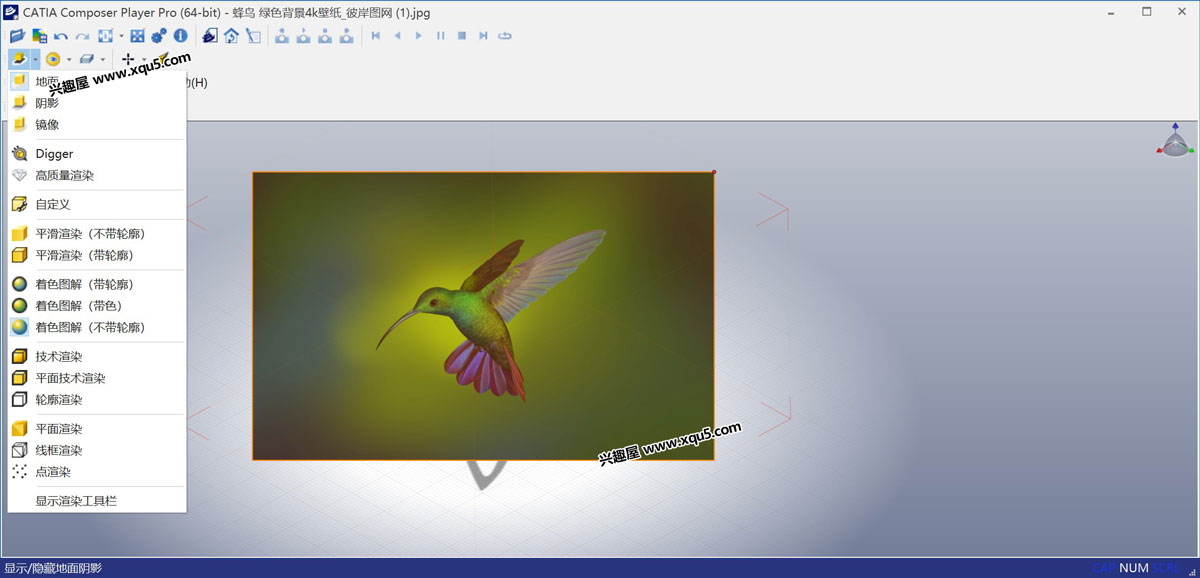Open the 自定义 customize option
The width and height of the screenshot is (1200, 578).
click(x=53, y=204)
